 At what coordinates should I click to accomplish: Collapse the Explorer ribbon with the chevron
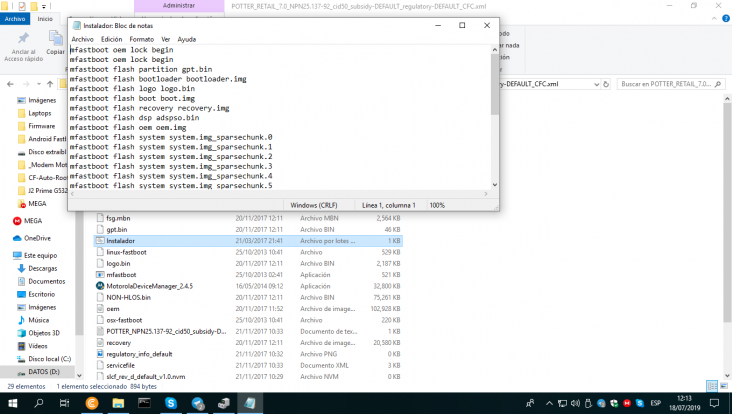(714, 19)
